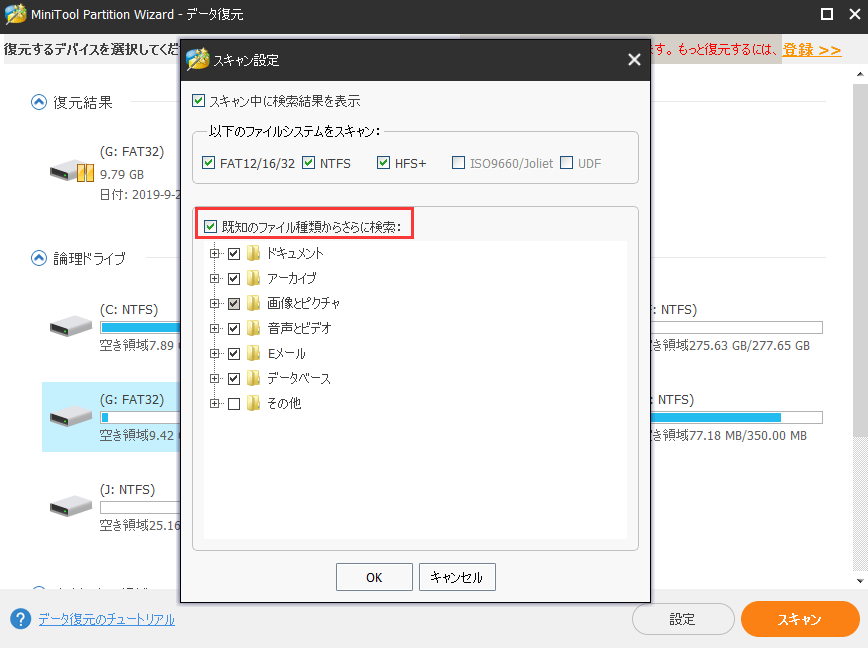
Task: Click the 空き領域275.63 GB/277.65 GB text
Action: coord(730,346)
